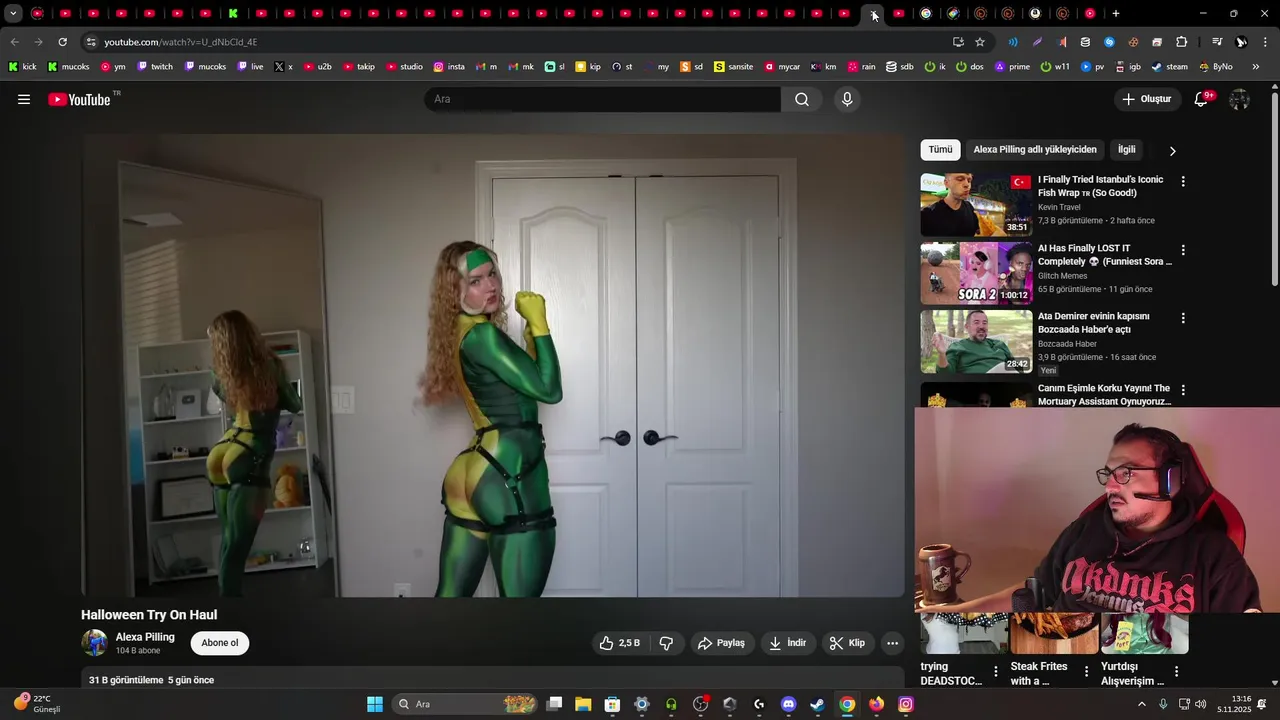Click the Oluştur create button

pos(1146,99)
